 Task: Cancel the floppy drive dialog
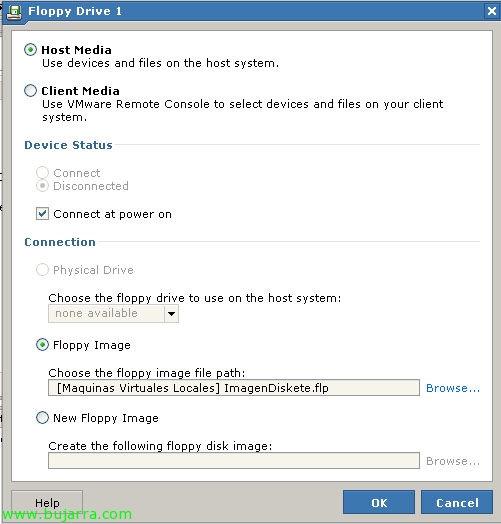point(457,502)
